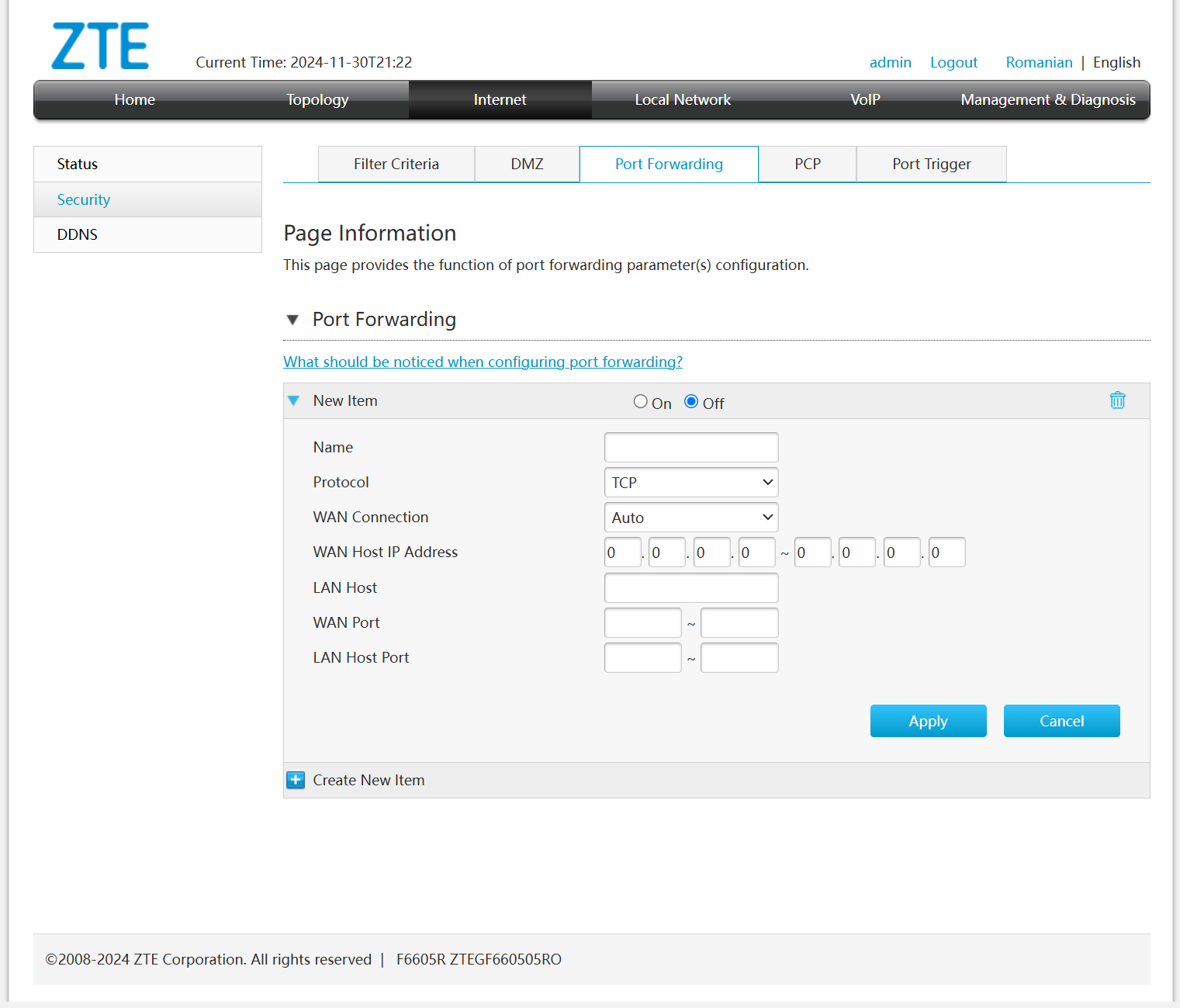Screen dimensions: 1180x1008
Task: Navigate to Management & Diagnosis
Action: 1047,99
